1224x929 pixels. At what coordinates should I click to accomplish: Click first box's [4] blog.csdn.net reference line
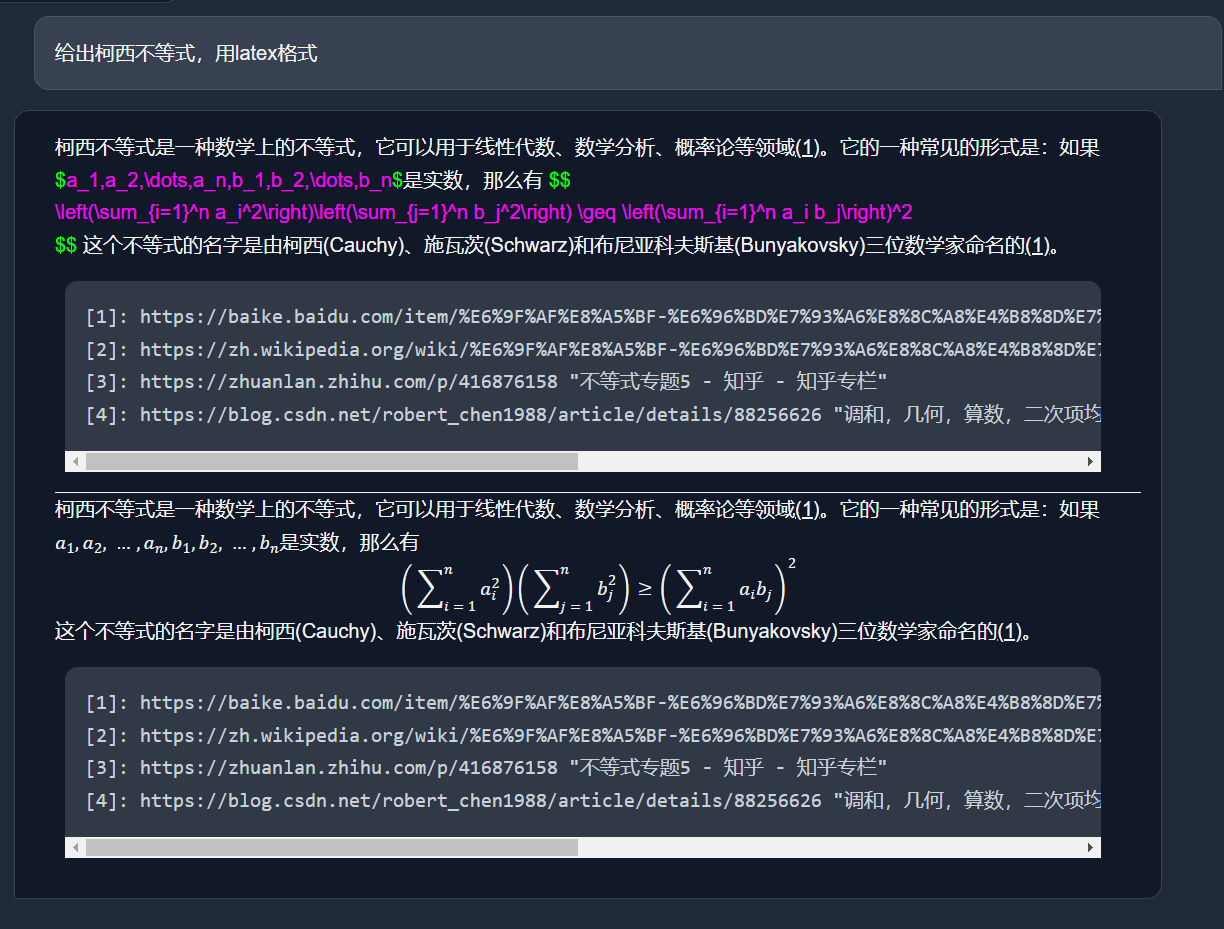point(592,414)
